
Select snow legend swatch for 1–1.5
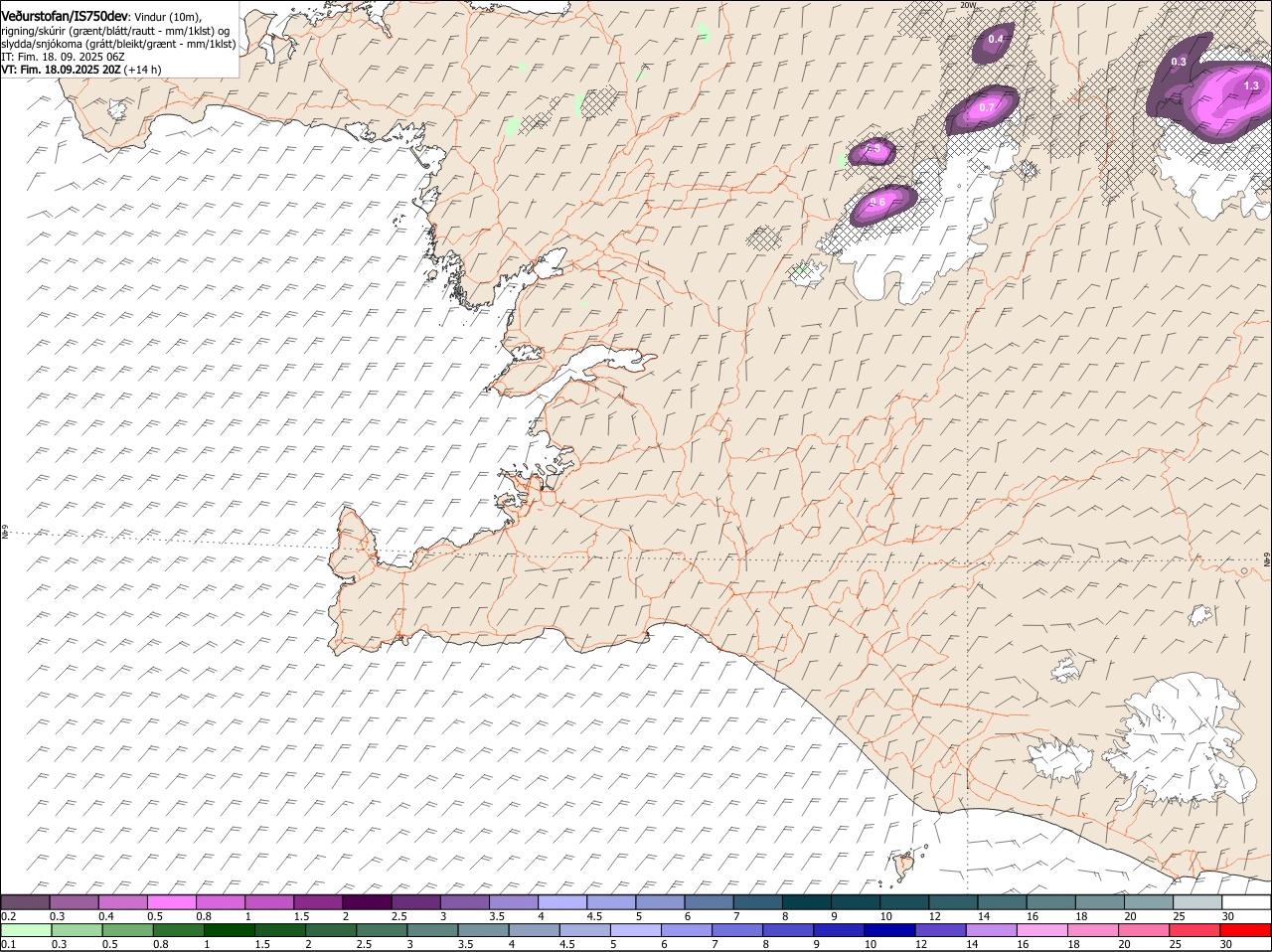pyautogui.click(x=269, y=902)
